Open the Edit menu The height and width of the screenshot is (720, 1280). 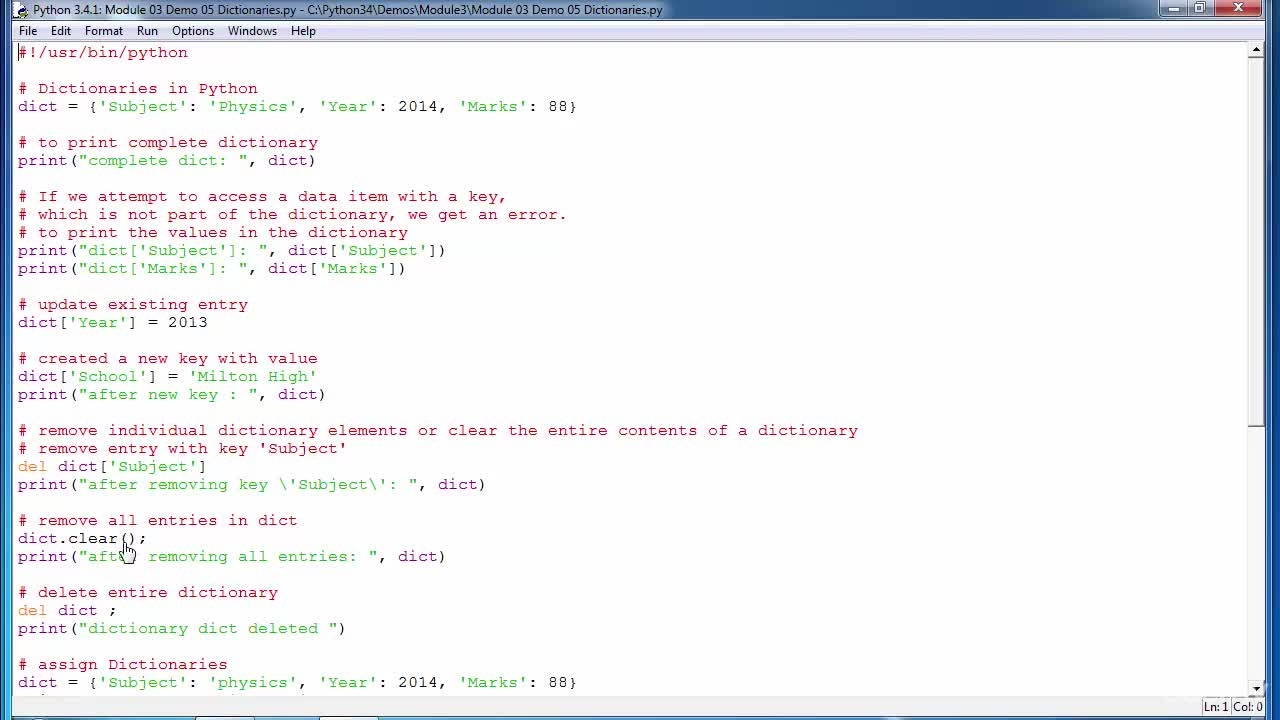61,31
